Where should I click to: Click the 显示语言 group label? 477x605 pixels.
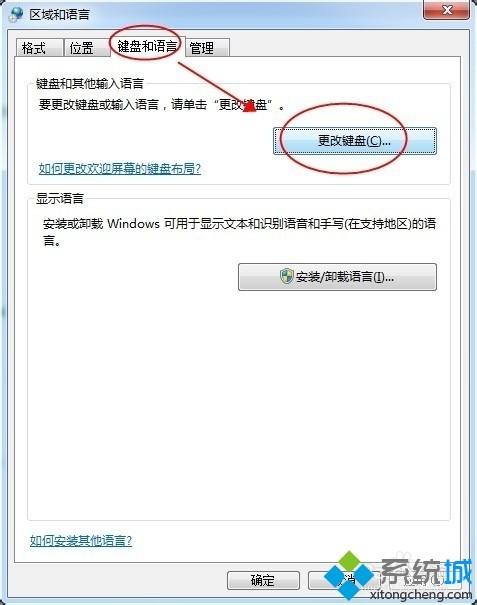click(60, 198)
